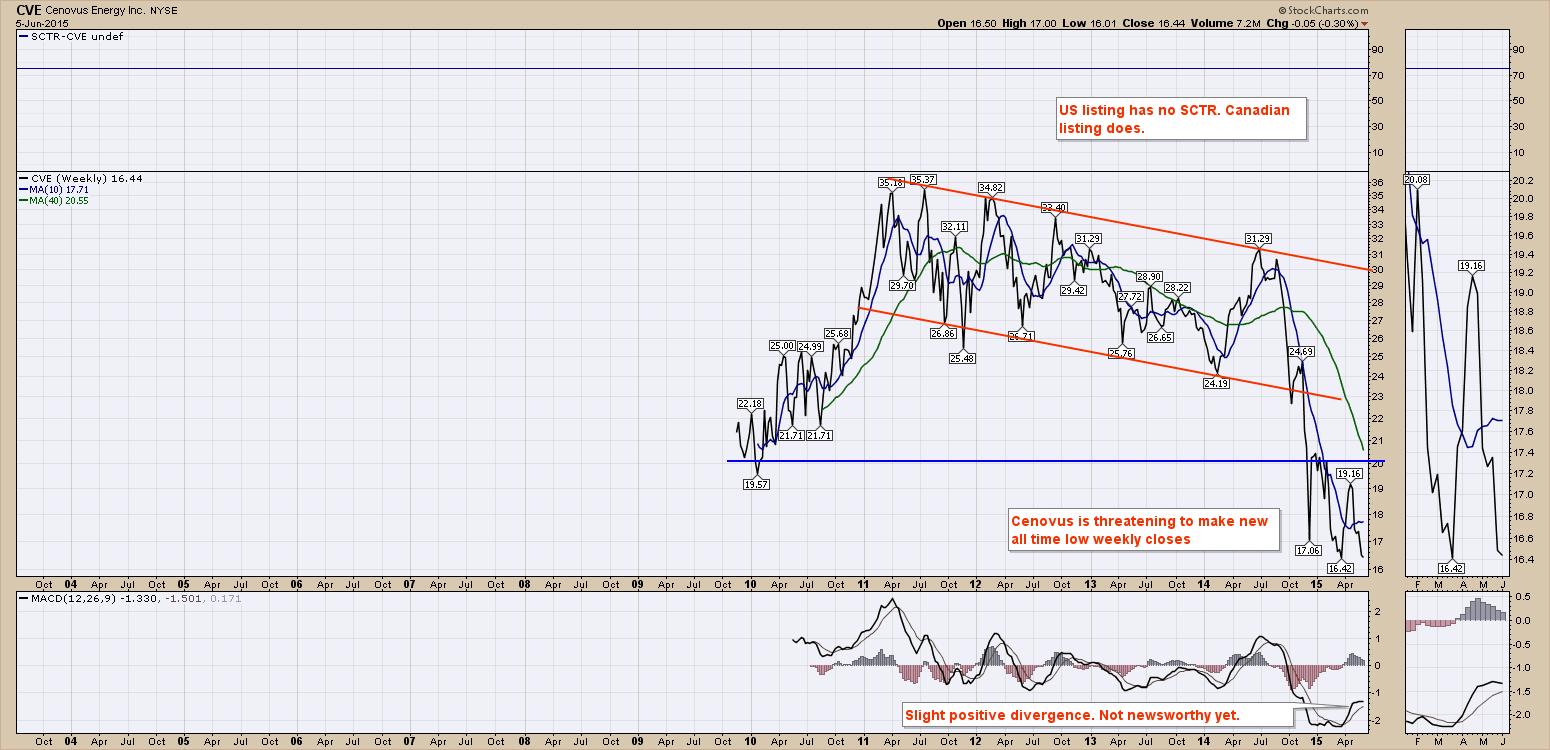
Task: Click the 26.86 low price label
Action: 942,333
